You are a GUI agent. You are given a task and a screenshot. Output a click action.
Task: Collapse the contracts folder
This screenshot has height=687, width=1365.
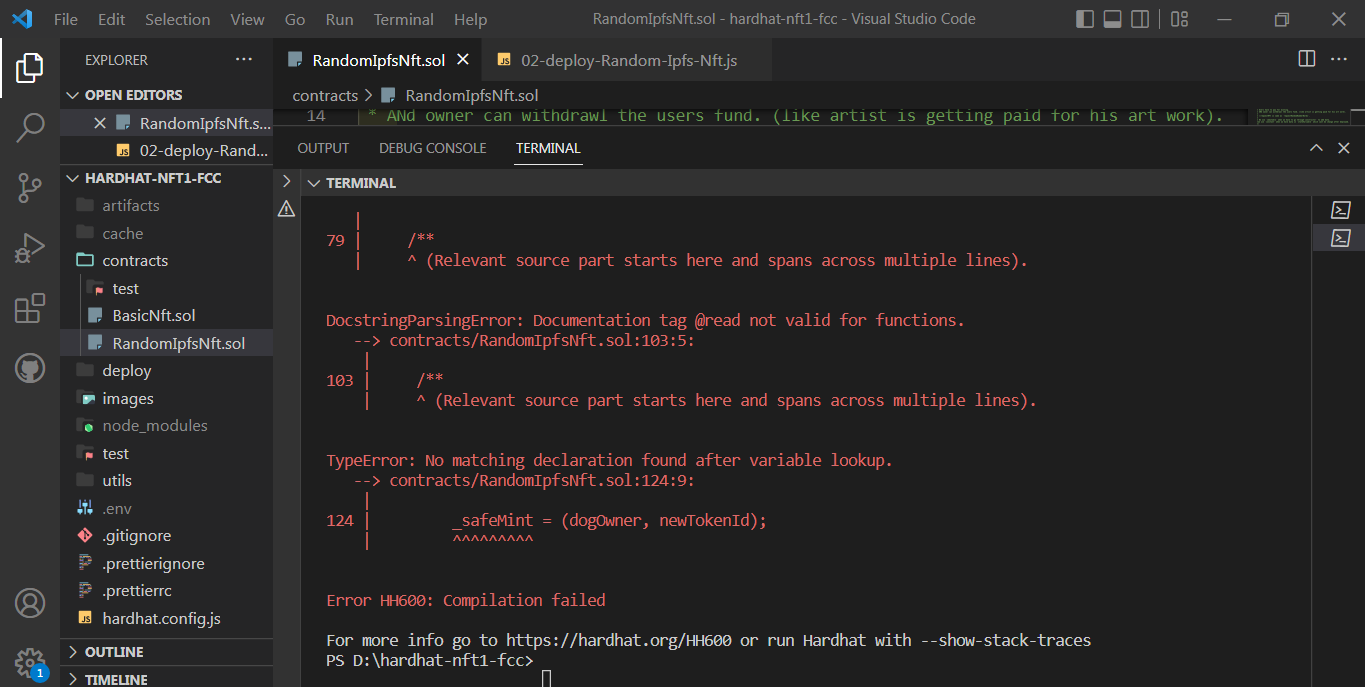[135, 260]
